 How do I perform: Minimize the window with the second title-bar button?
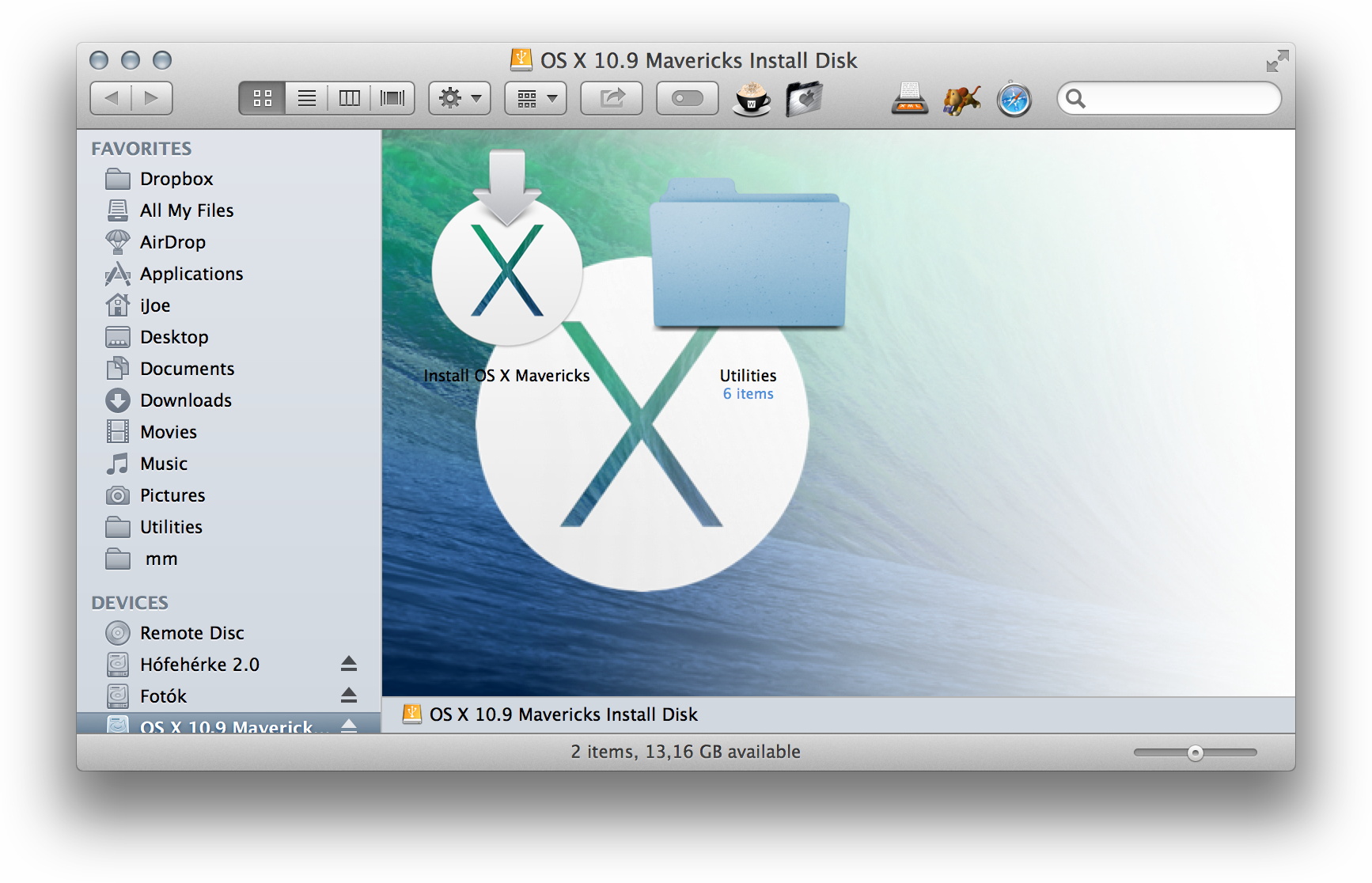(131, 60)
